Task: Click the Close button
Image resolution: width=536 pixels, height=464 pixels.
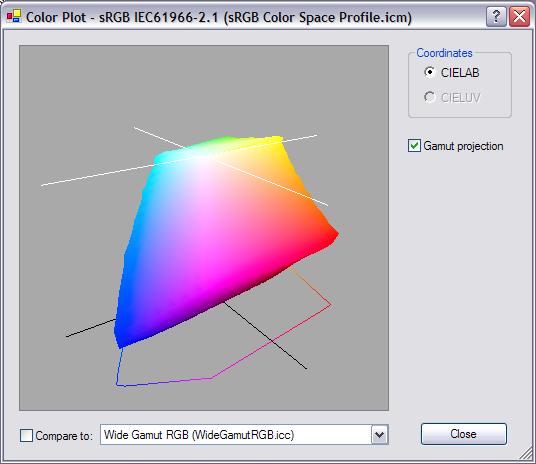Action: point(464,434)
